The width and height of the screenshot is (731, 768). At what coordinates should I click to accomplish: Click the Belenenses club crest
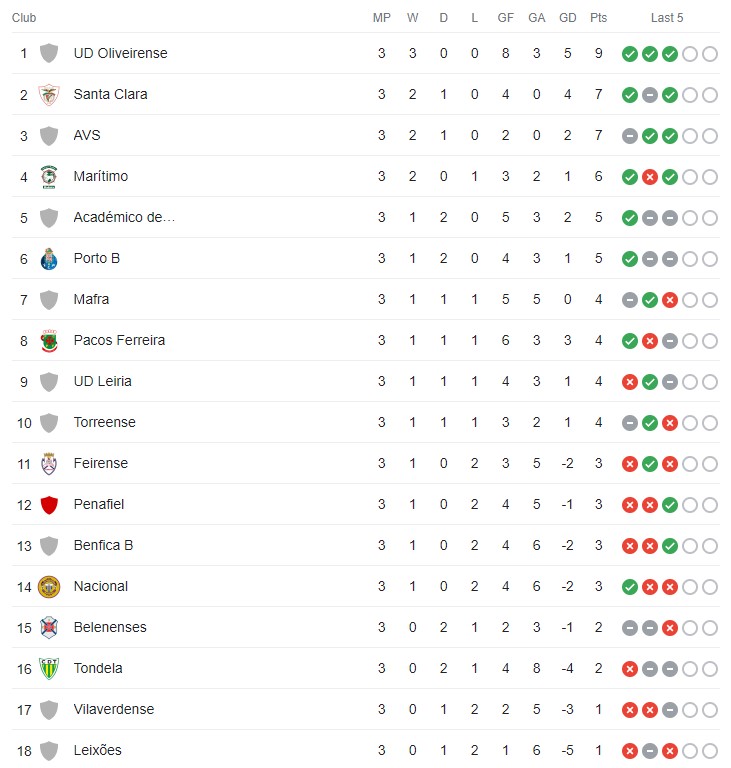pyautogui.click(x=48, y=628)
